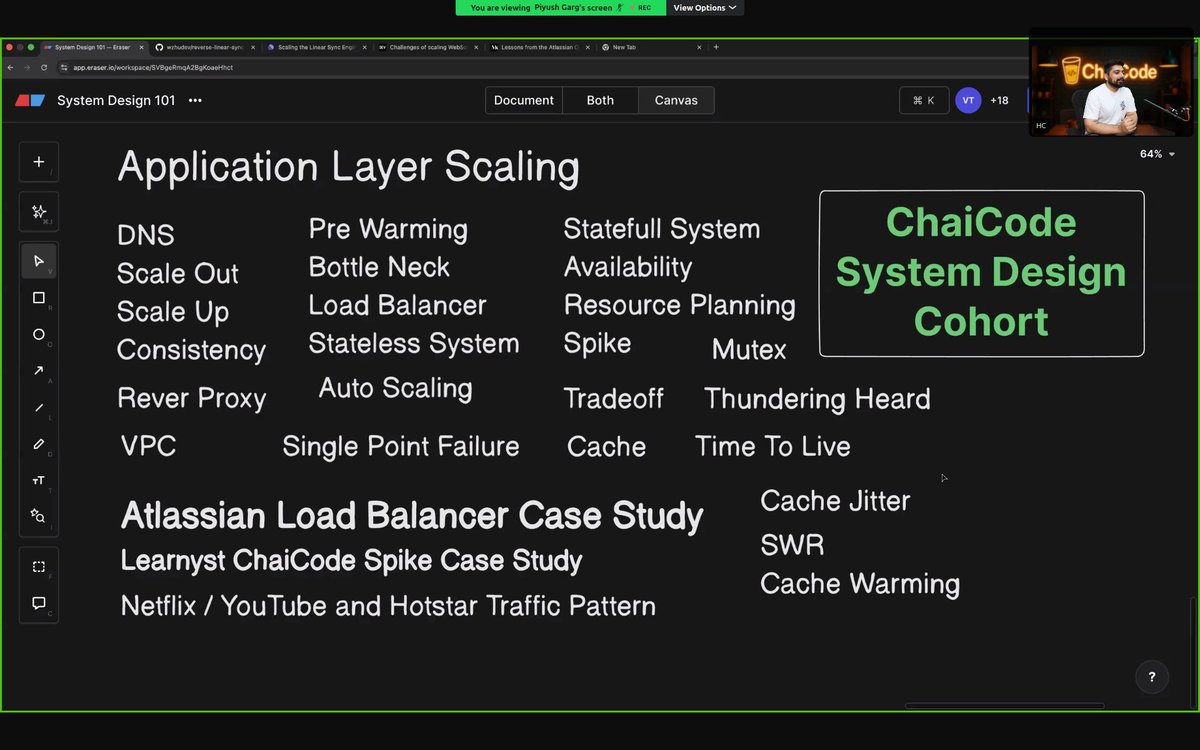Close the wzhudev reverse-linear-sync tab
1200x750 pixels.
(254, 47)
